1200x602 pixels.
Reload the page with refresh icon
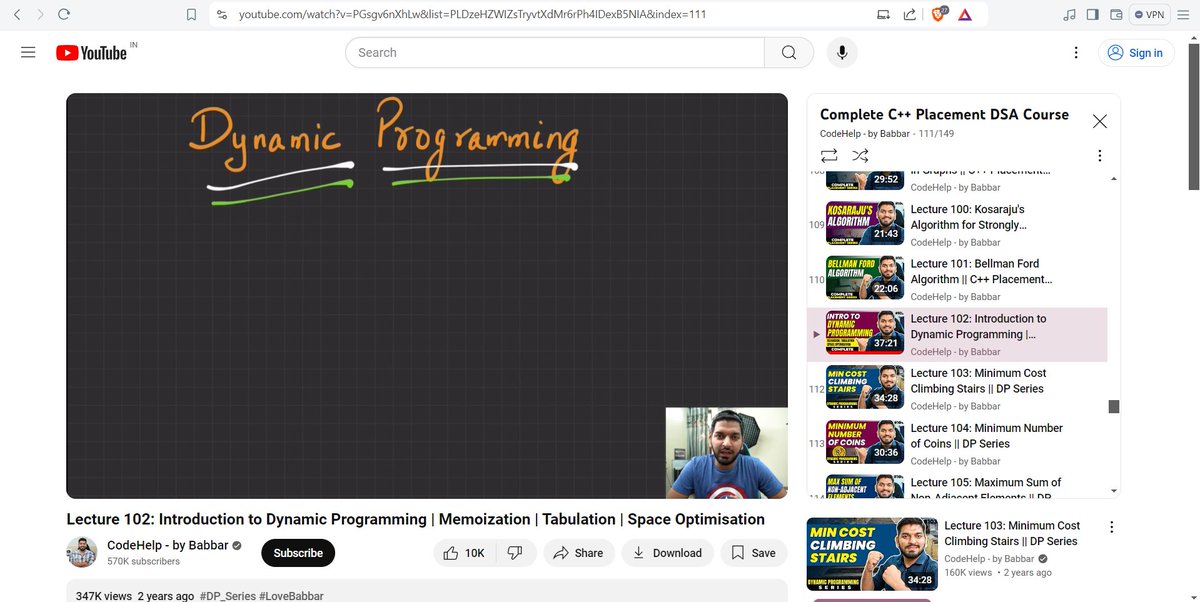pyautogui.click(x=64, y=15)
